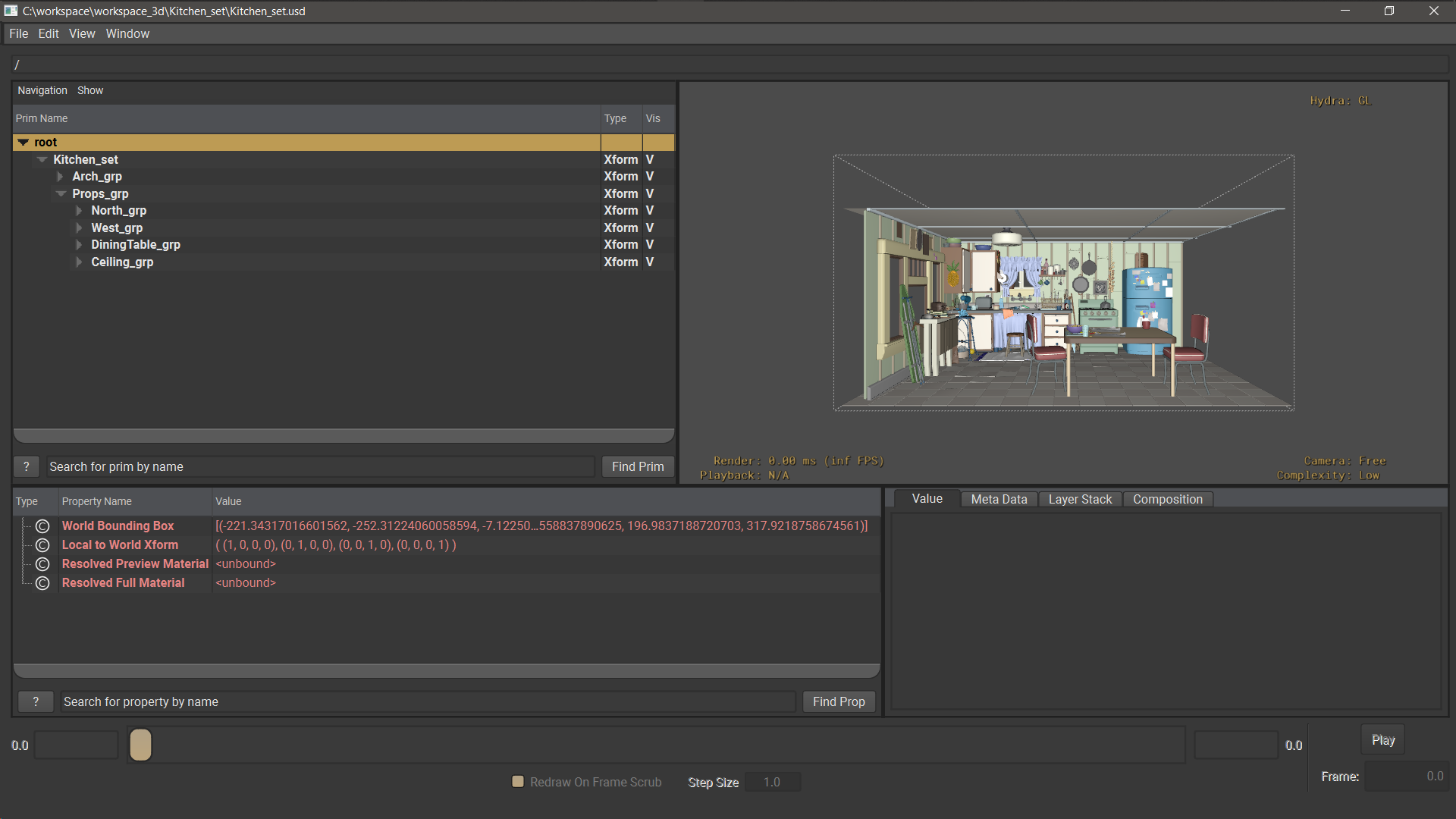This screenshot has height=819, width=1456.
Task: Toggle visibility of DiningTable_grp prim
Action: pos(650,245)
